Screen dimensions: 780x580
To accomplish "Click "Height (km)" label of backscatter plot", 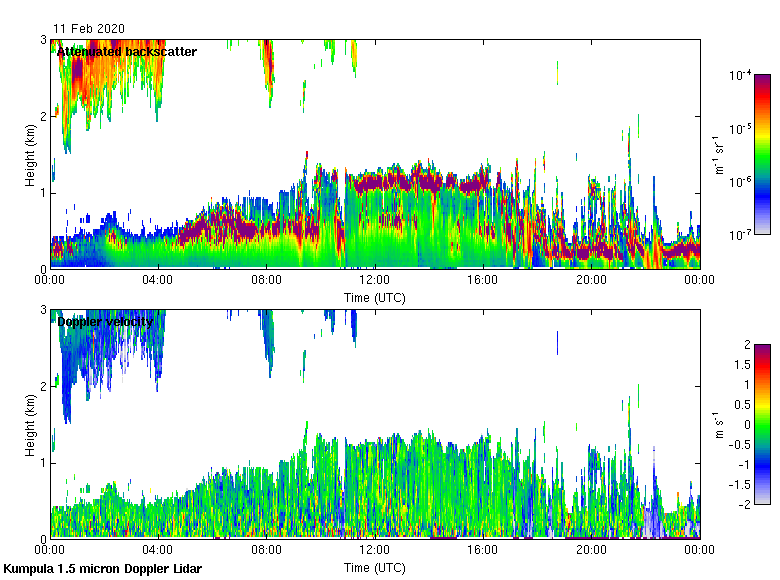I will [x=31, y=154].
